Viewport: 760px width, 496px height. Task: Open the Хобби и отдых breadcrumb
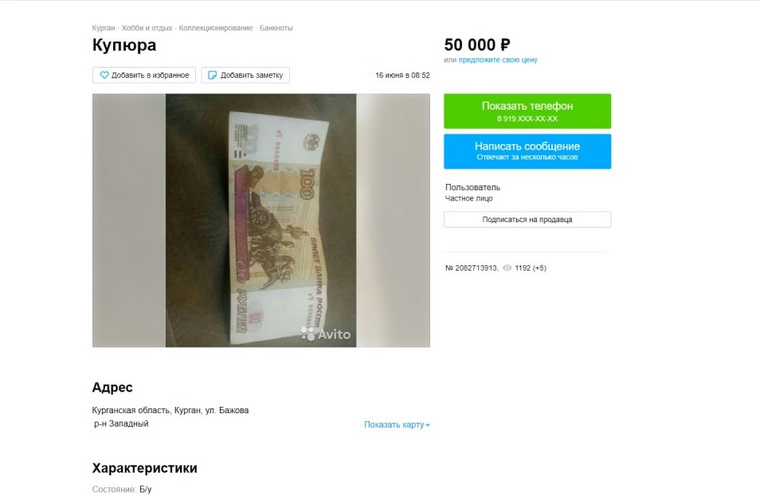click(x=147, y=28)
